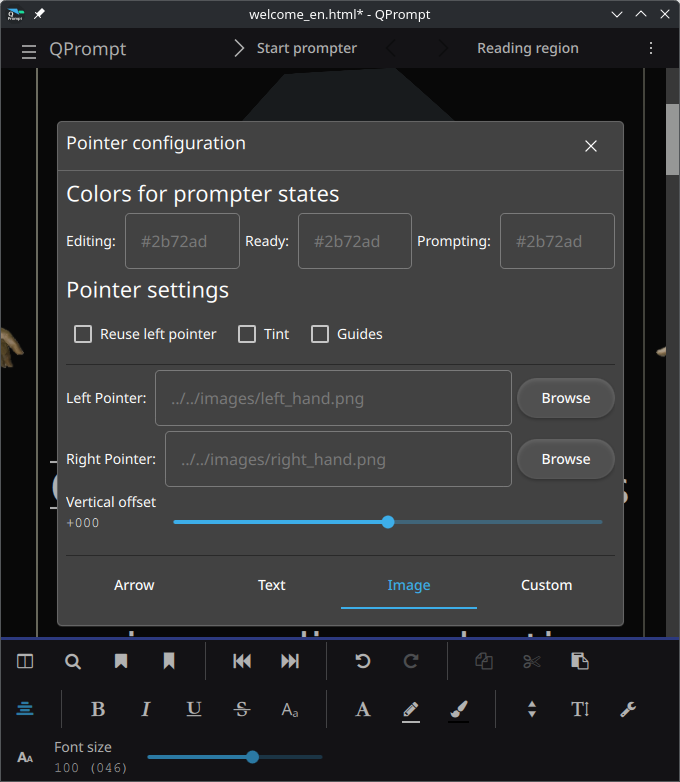Open the hamburger menu next to QPrompt
Viewport: 680px width, 782px height.
29,51
